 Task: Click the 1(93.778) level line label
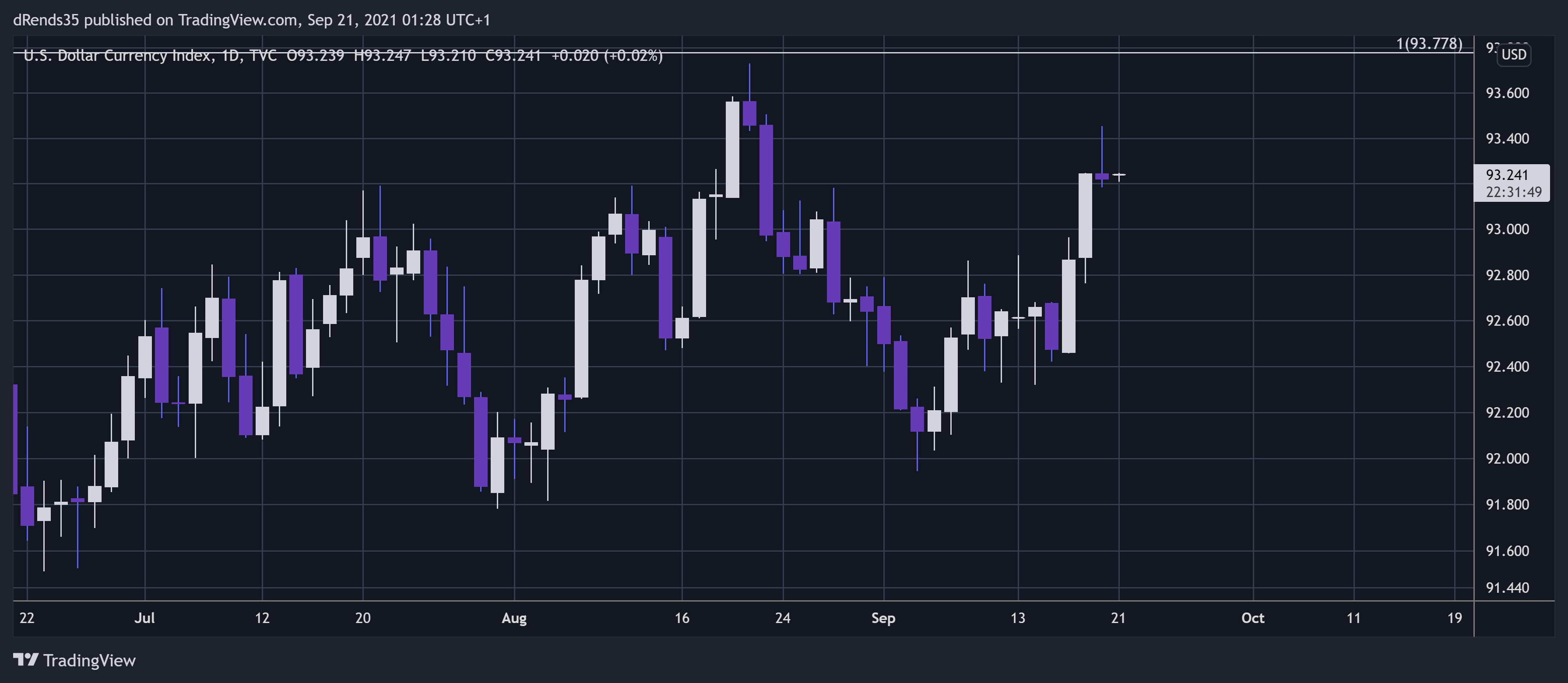click(x=1429, y=44)
